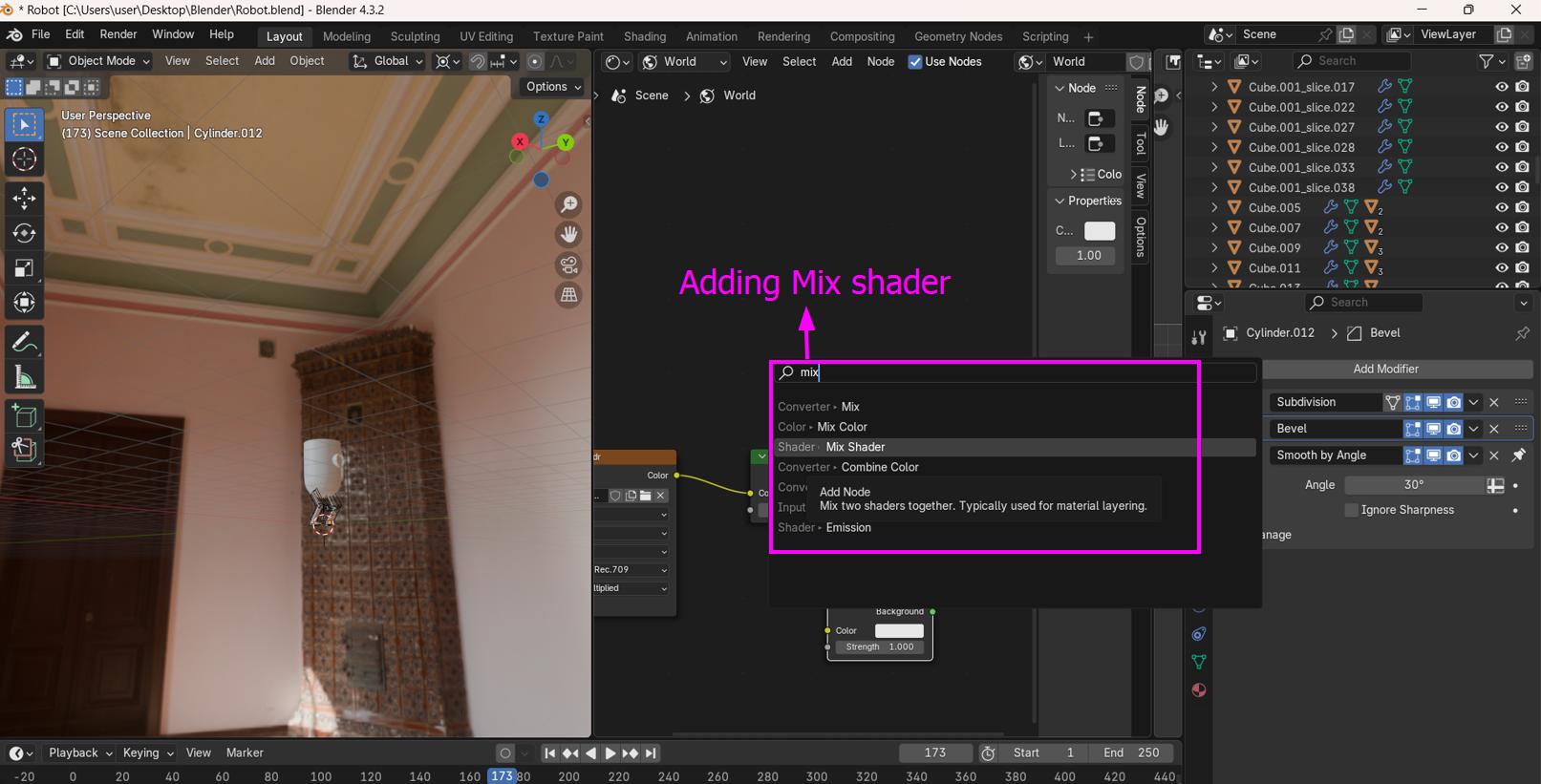The image size is (1541, 784).
Task: Select the Cursor tool in the toolbar
Action: pyautogui.click(x=25, y=159)
